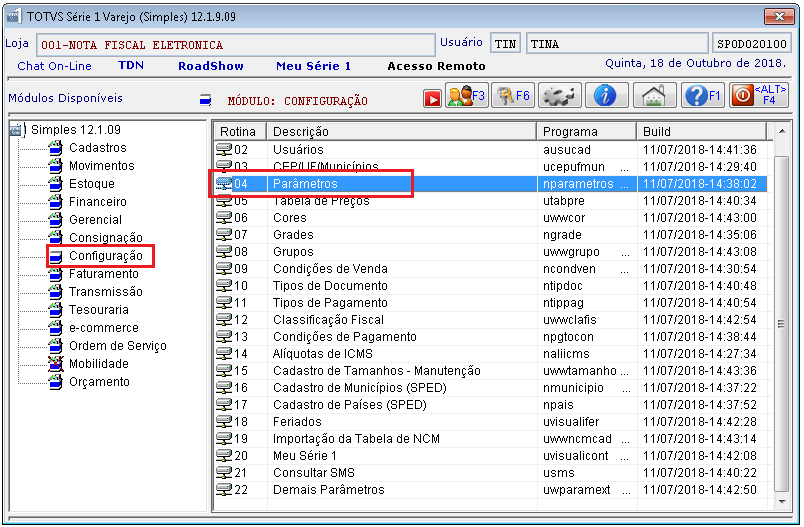This screenshot has height=527, width=804.
Task: Select the Movimentos module icon
Action: [55, 166]
